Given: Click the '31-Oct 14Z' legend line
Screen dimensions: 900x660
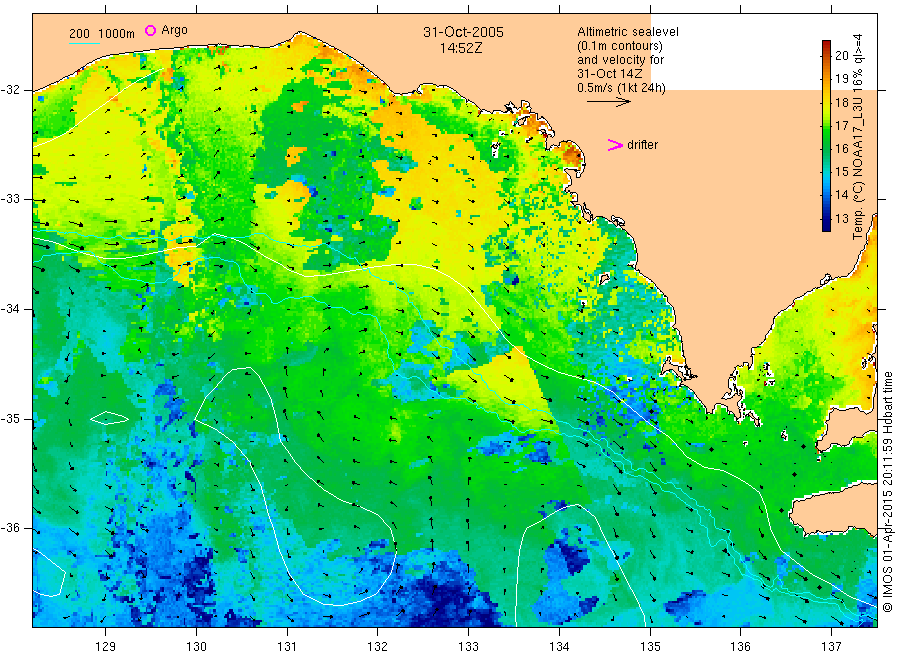Looking at the screenshot, I should coord(610,73).
